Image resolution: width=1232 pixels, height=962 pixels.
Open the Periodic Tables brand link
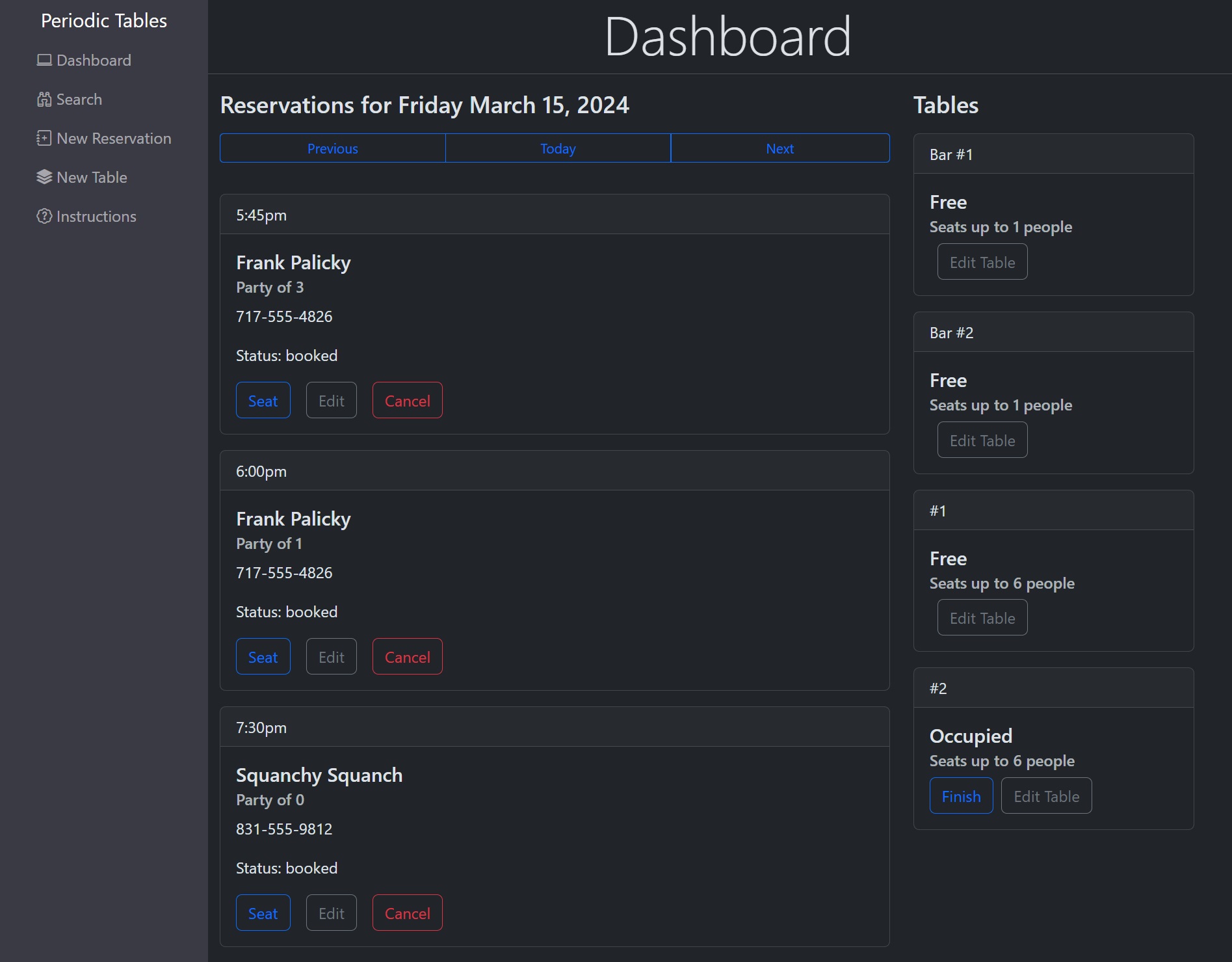pyautogui.click(x=104, y=21)
